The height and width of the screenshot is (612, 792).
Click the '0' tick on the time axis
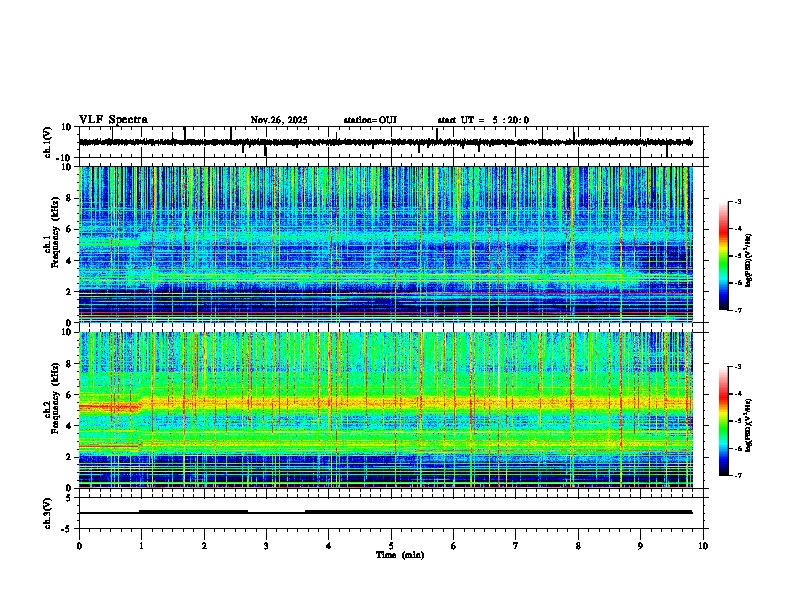click(79, 546)
